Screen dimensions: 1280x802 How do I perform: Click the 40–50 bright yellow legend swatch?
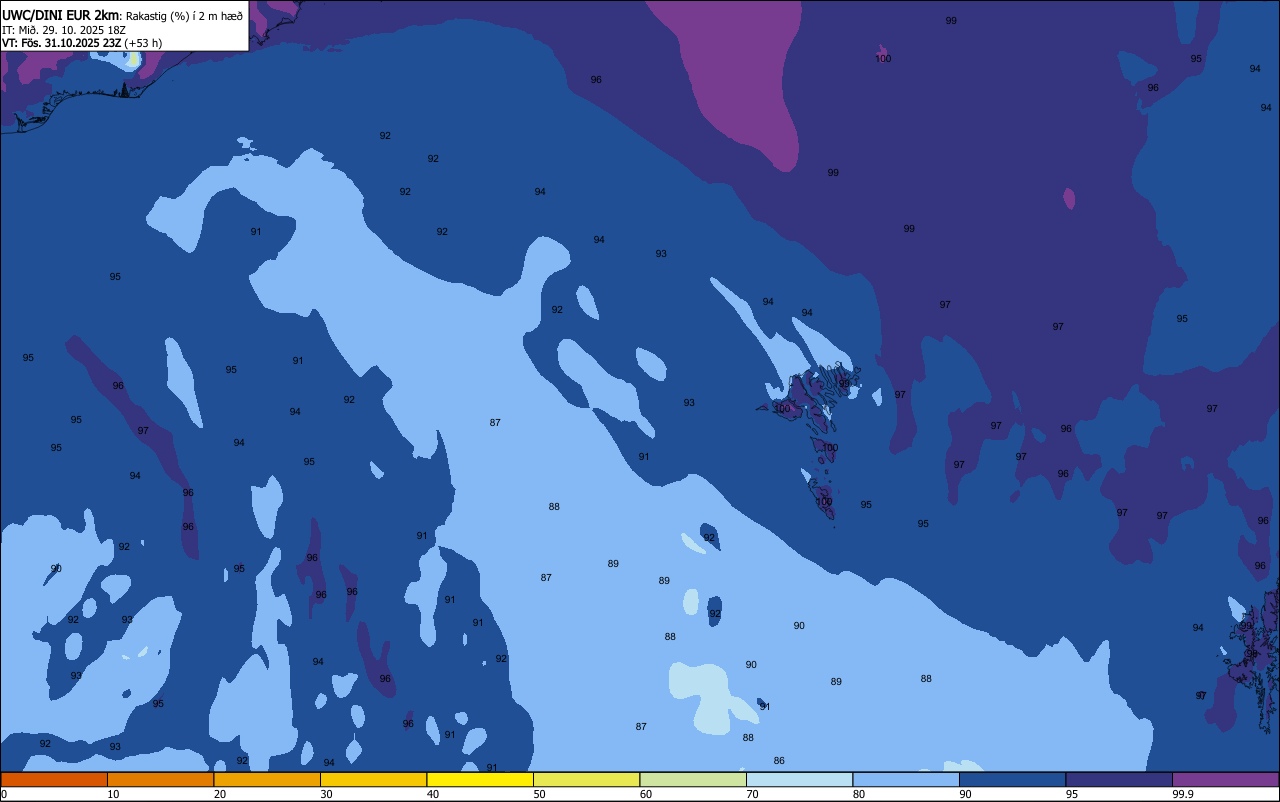click(x=480, y=779)
